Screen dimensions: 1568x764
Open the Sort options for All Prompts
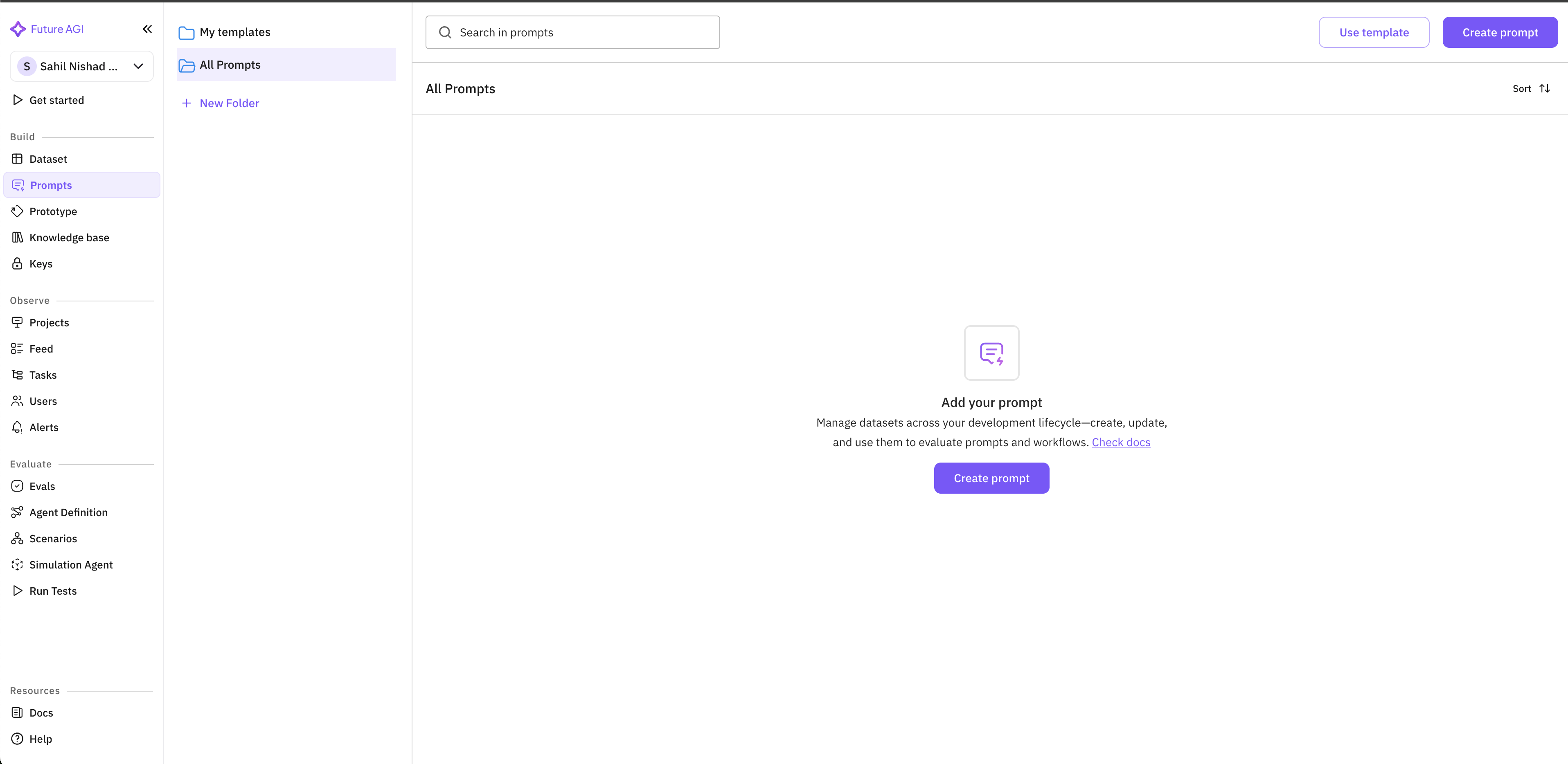click(1531, 89)
